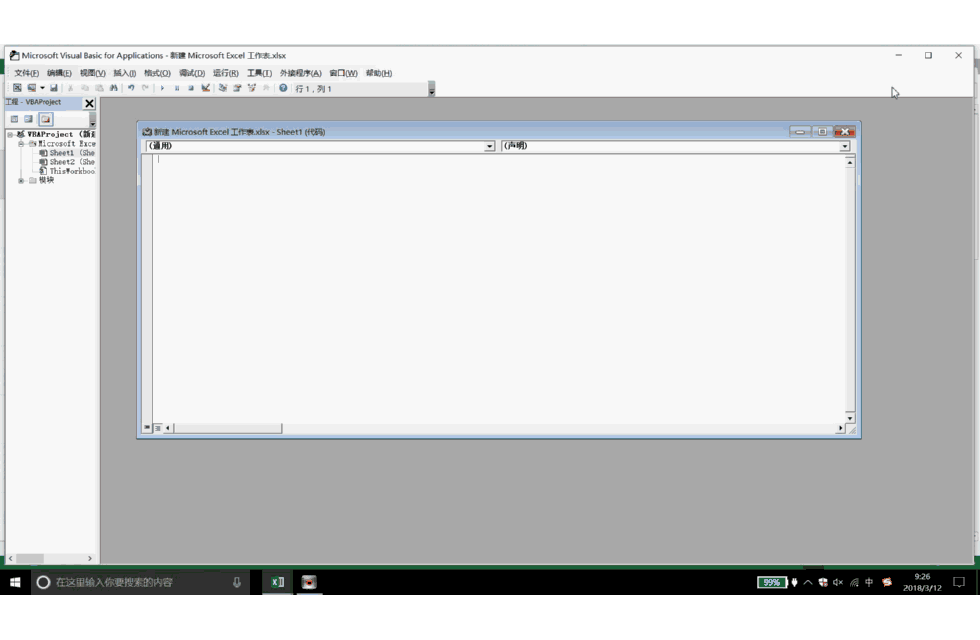Viewport: 980px width, 640px height.
Task: Open the 格式(O) menu
Action: point(157,73)
